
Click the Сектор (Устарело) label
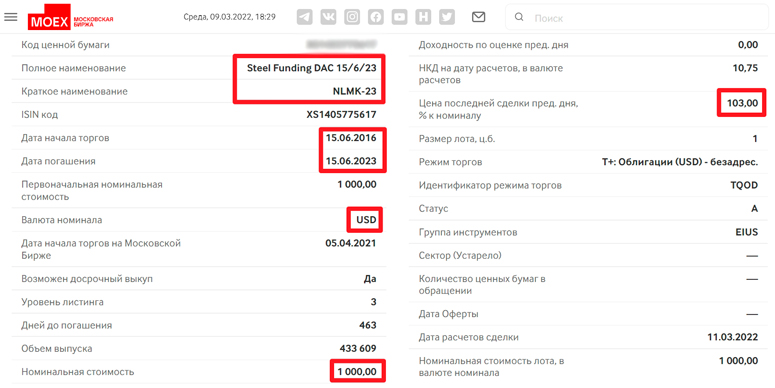point(460,256)
